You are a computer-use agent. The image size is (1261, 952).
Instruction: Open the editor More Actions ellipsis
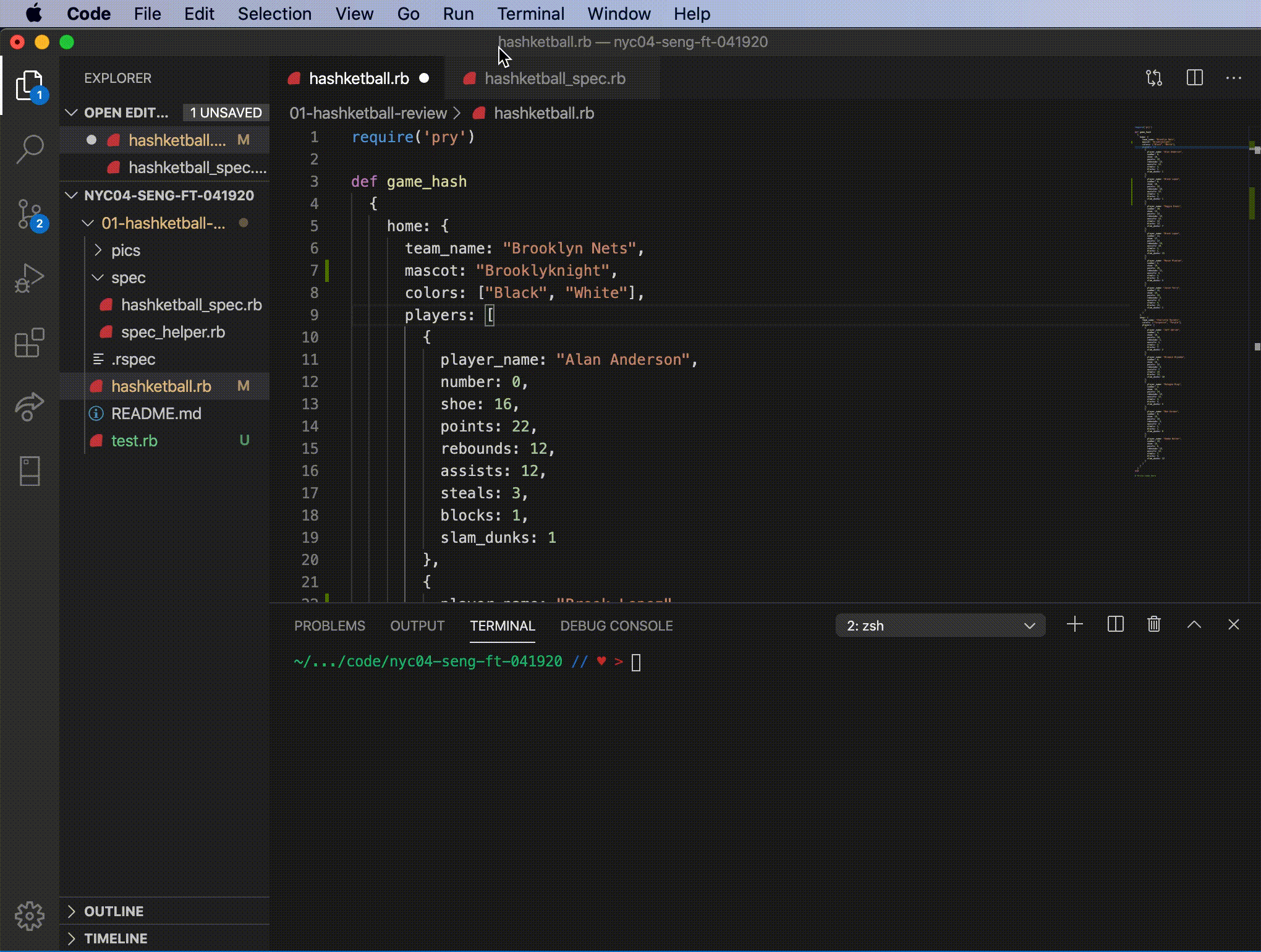(1234, 78)
